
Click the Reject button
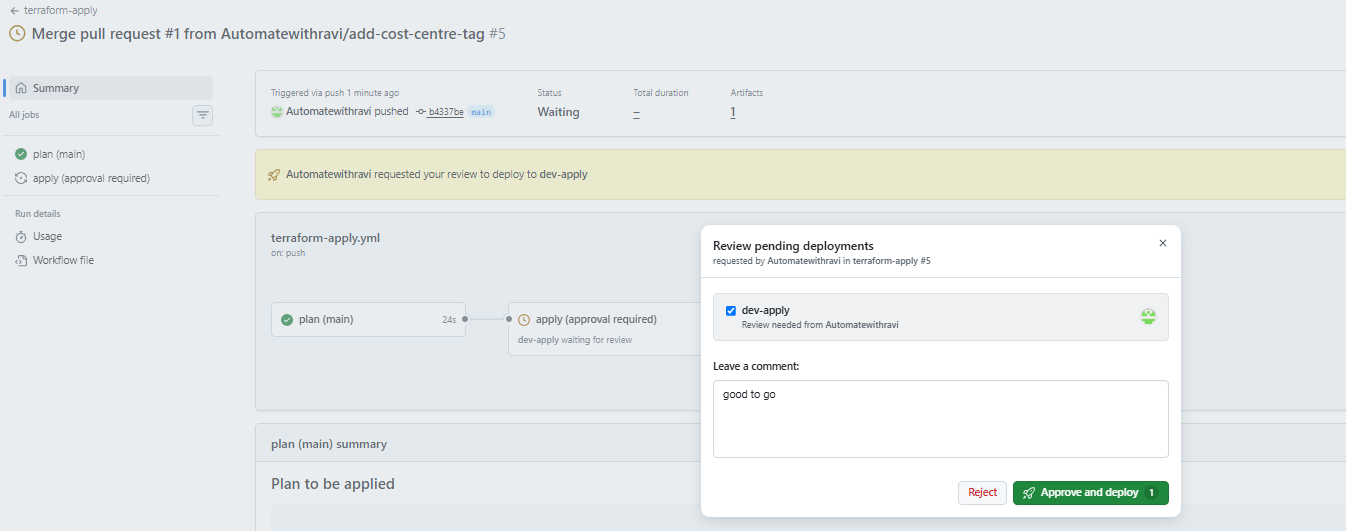pyautogui.click(x=982, y=493)
